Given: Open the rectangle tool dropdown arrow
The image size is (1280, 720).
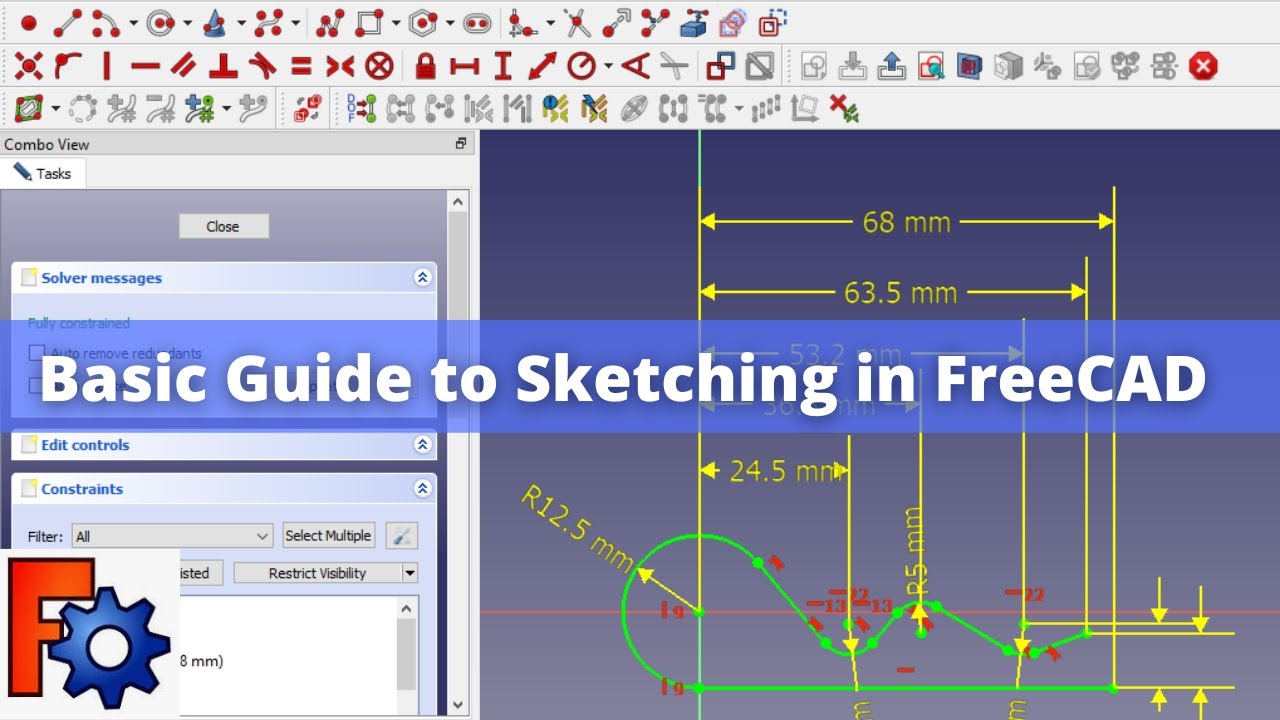Looking at the screenshot, I should click(396, 22).
